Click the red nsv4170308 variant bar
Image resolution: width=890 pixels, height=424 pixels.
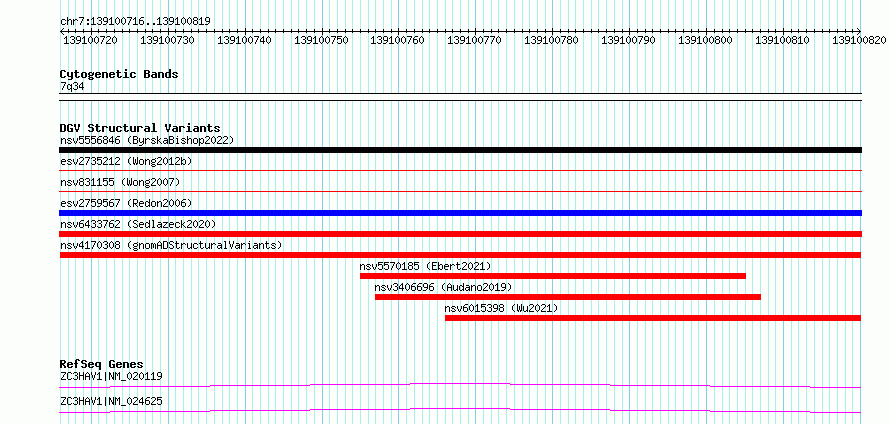460,255
